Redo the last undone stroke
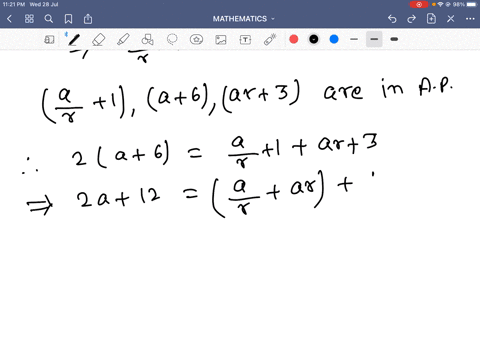The width and height of the screenshot is (480, 360). click(x=412, y=19)
